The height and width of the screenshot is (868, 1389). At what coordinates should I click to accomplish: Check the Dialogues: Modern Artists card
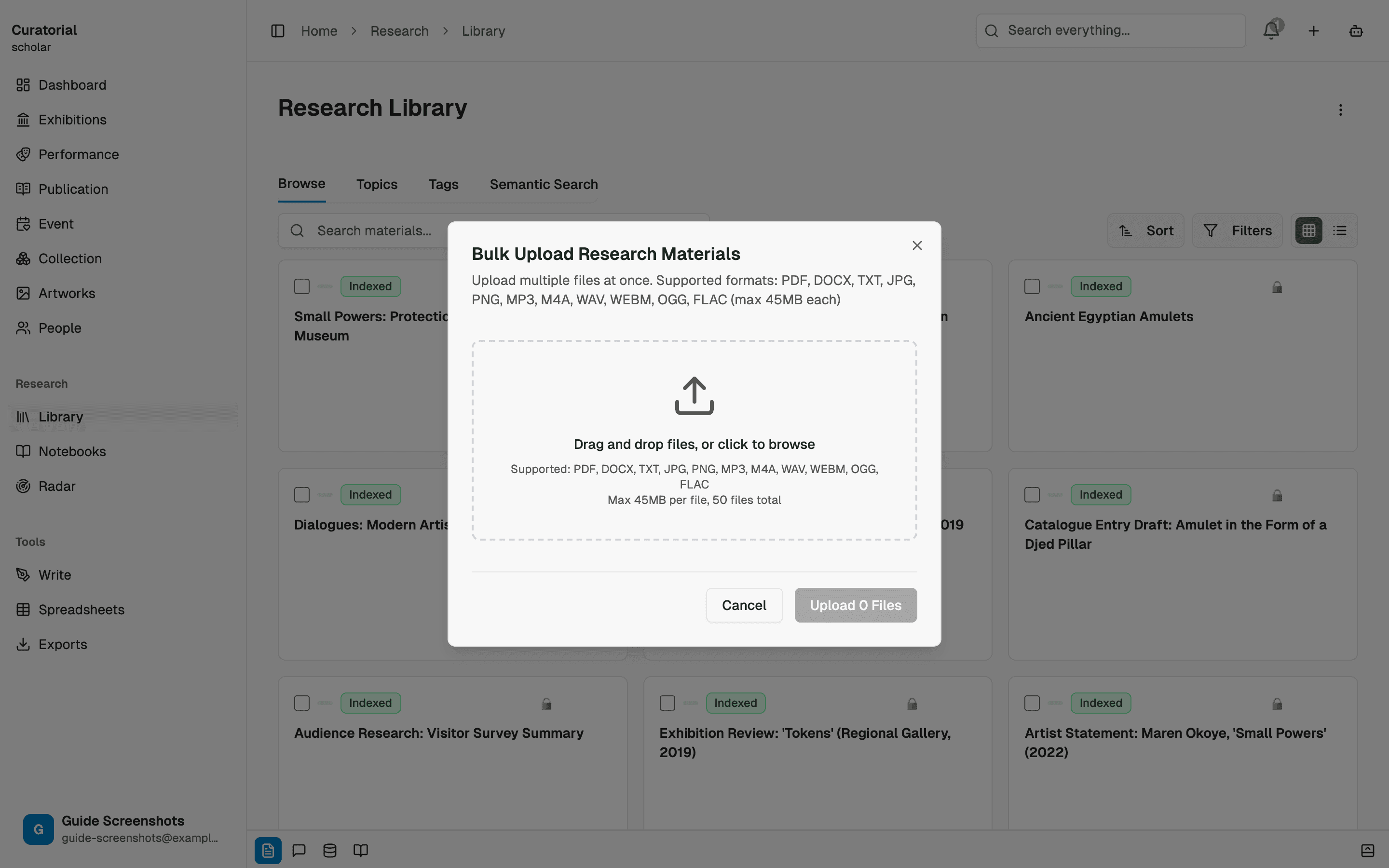(302, 495)
